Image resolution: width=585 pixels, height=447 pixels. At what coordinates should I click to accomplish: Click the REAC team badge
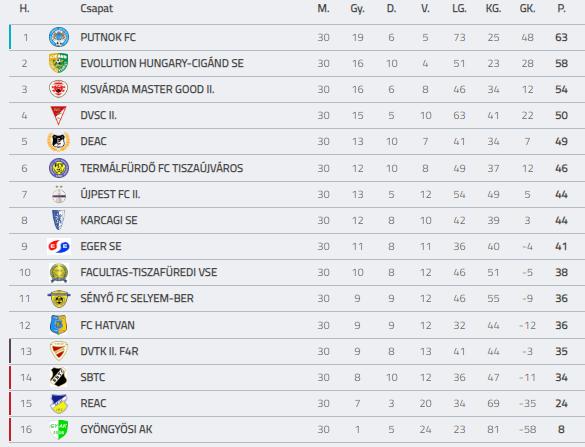[59, 403]
